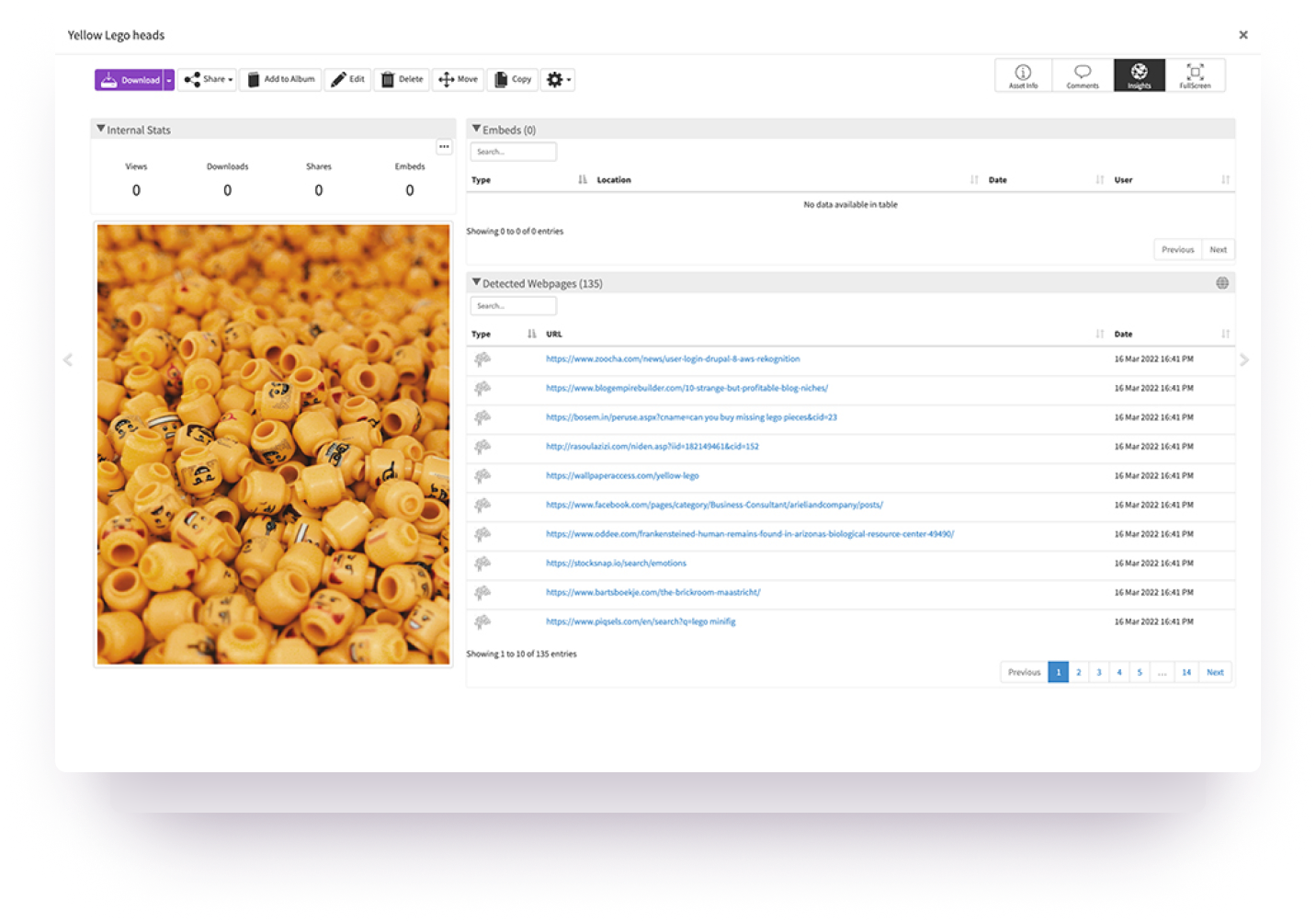Go to page 2 of webpages

coord(1079,673)
